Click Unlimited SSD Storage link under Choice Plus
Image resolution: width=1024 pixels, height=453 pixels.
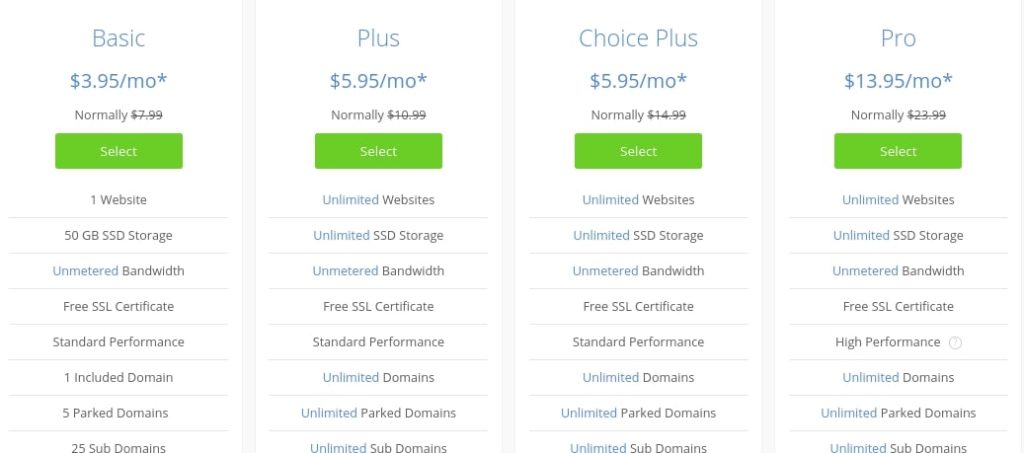click(601, 236)
